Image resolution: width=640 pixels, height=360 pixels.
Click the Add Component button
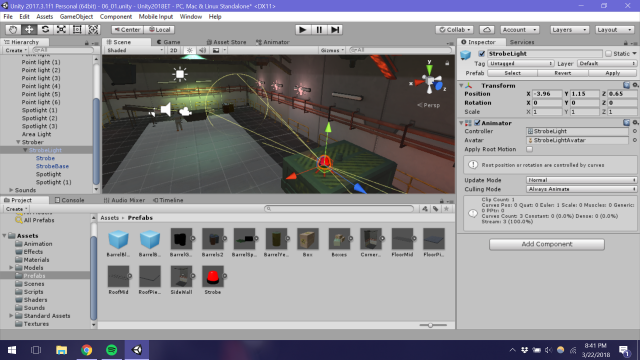coord(547,244)
